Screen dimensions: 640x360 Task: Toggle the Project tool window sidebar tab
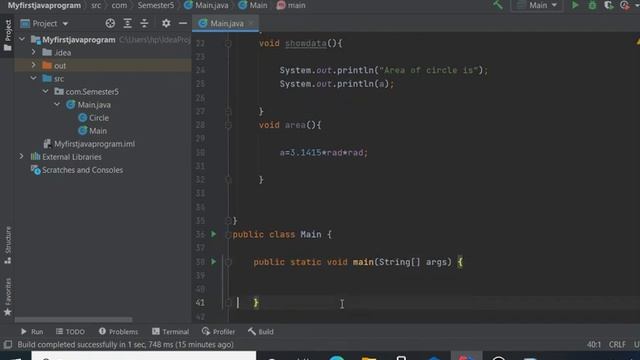(x=7, y=36)
